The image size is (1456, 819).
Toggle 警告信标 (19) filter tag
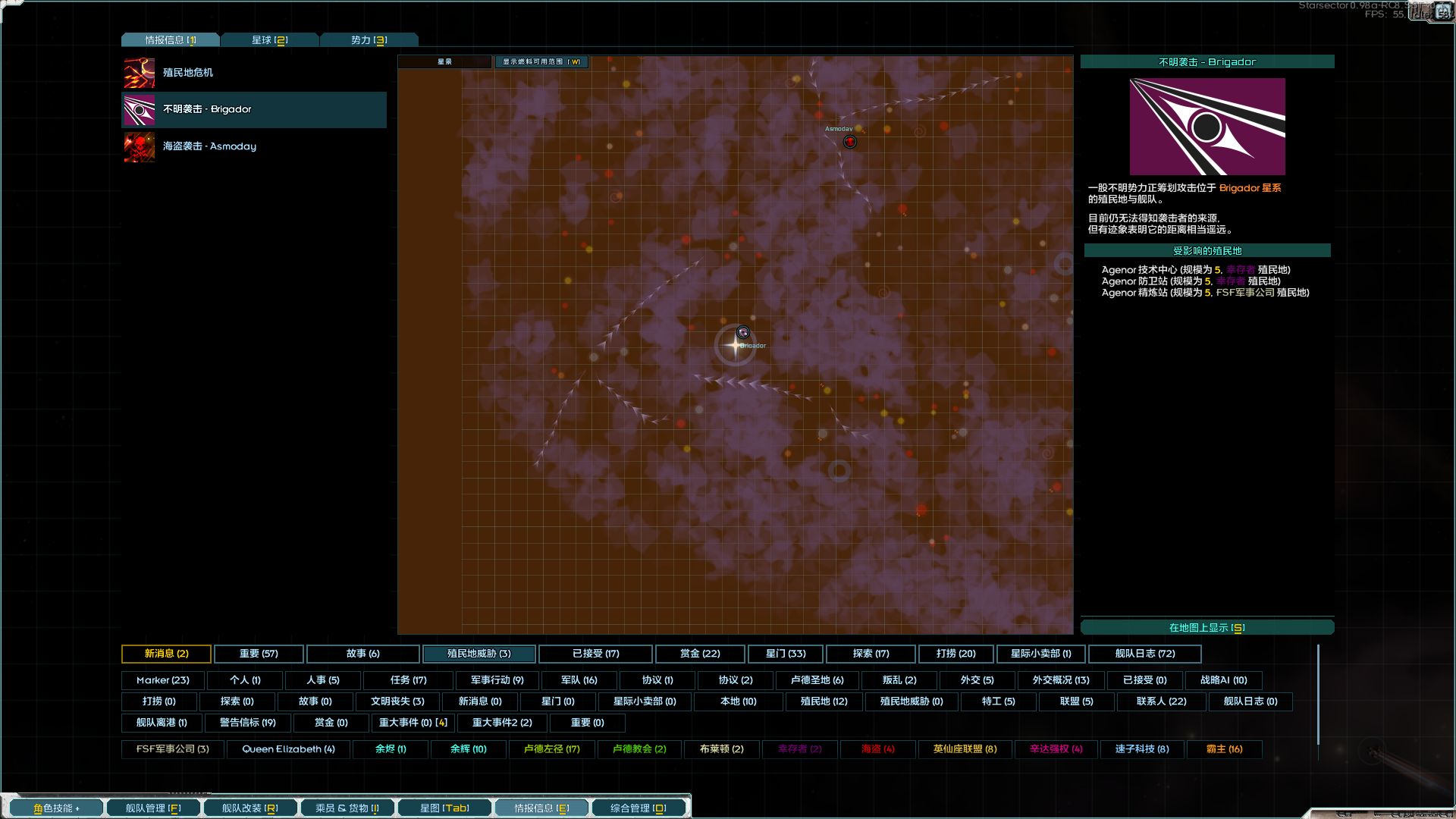248,723
